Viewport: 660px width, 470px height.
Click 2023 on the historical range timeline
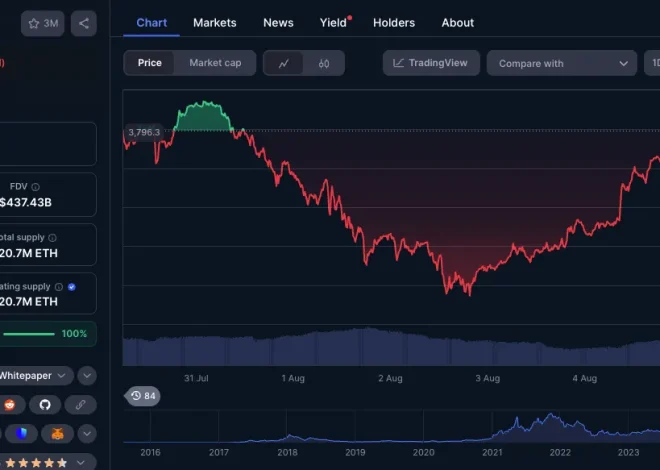[628, 452]
